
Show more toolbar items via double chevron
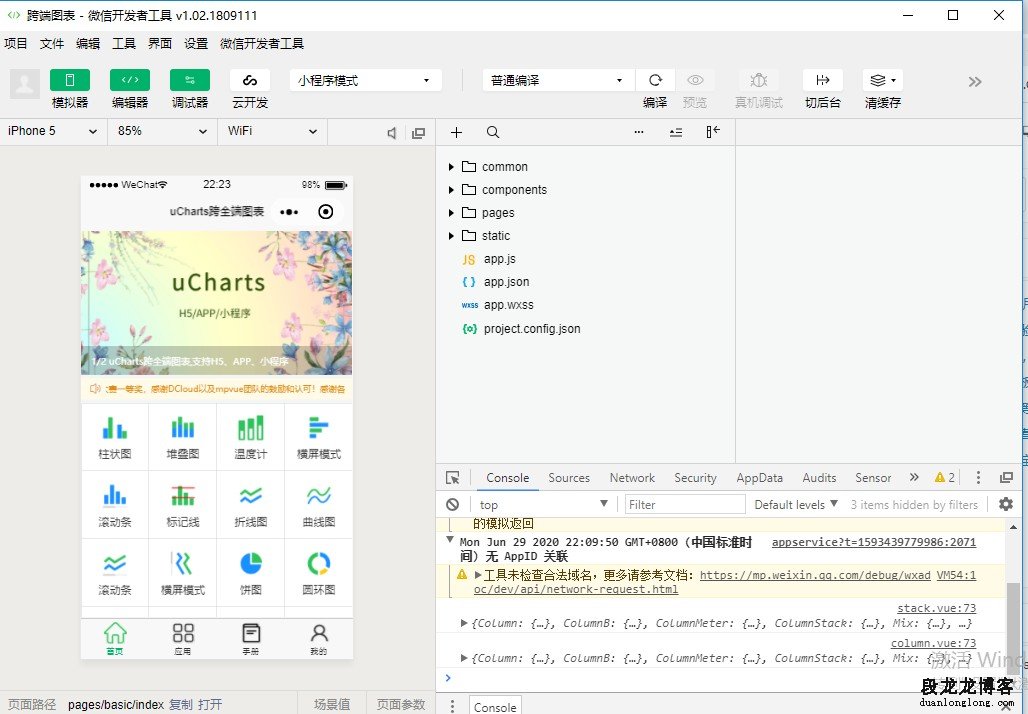(975, 82)
